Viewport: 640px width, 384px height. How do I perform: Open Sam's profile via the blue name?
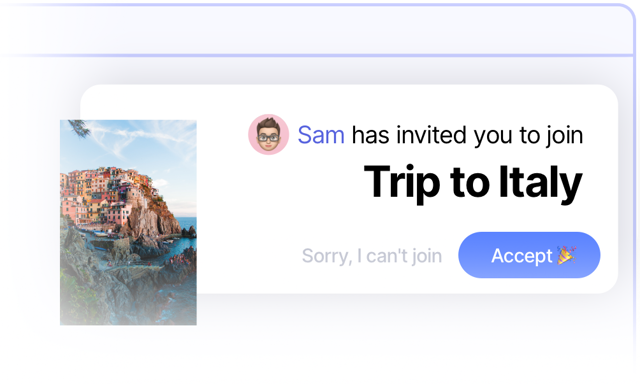click(321, 135)
